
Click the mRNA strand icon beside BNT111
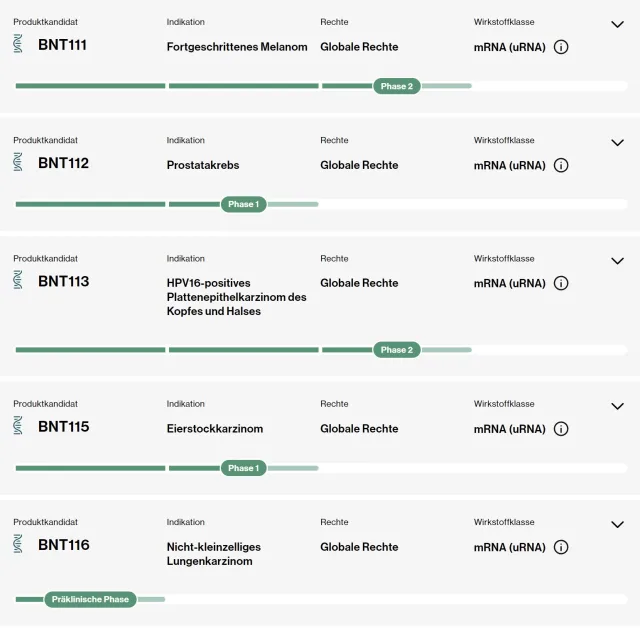click(18, 44)
